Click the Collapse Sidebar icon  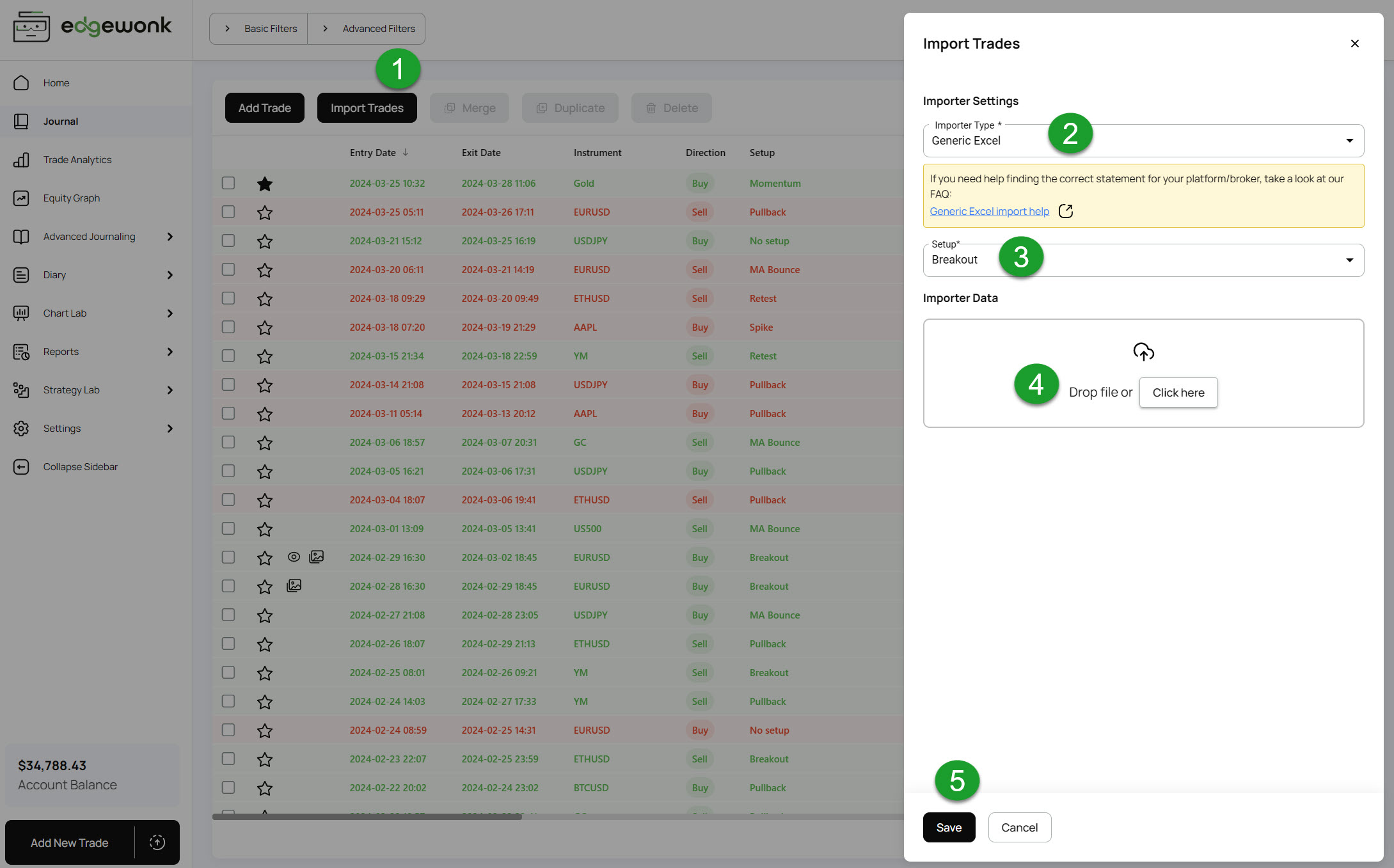coord(21,466)
